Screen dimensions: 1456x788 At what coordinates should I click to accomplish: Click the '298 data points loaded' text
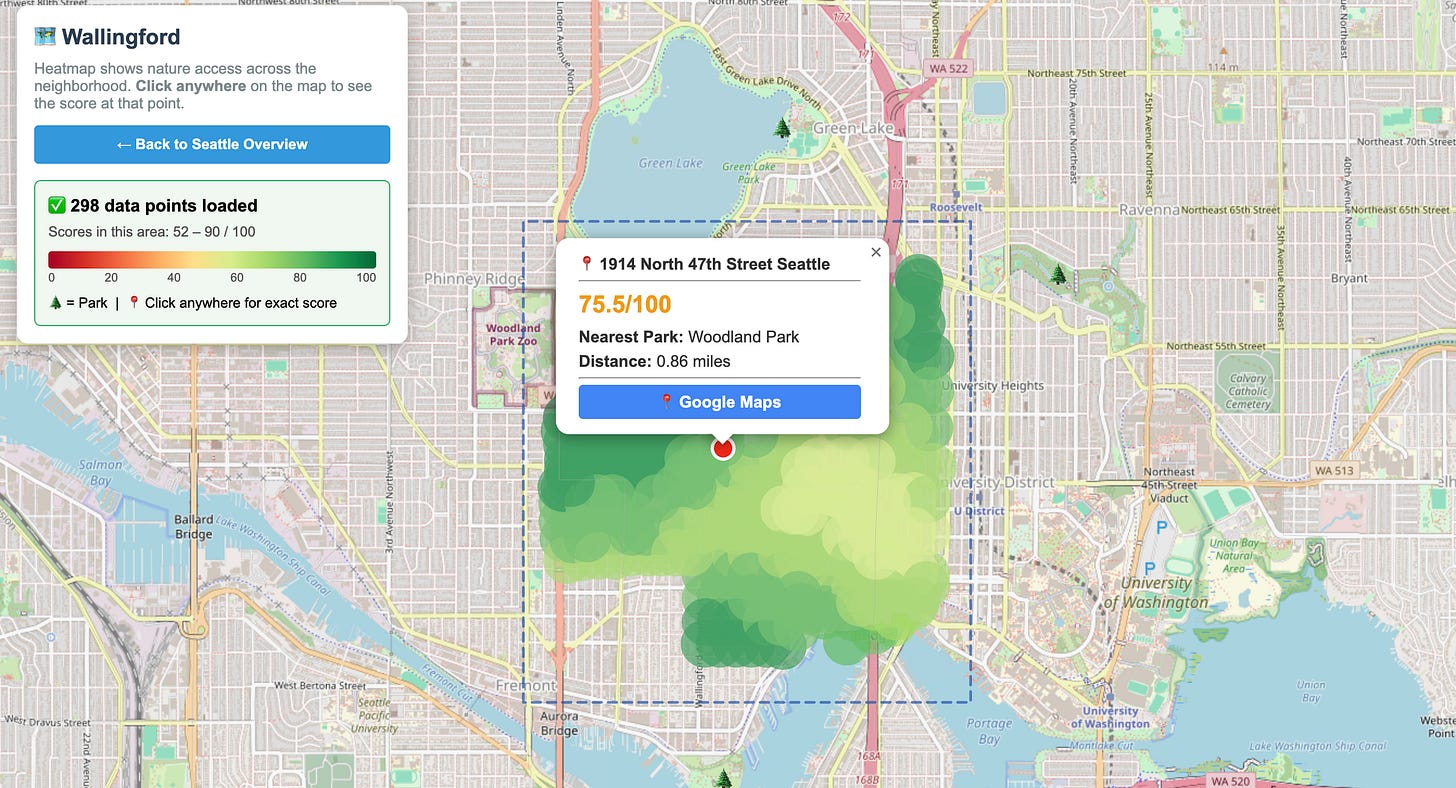tap(164, 205)
